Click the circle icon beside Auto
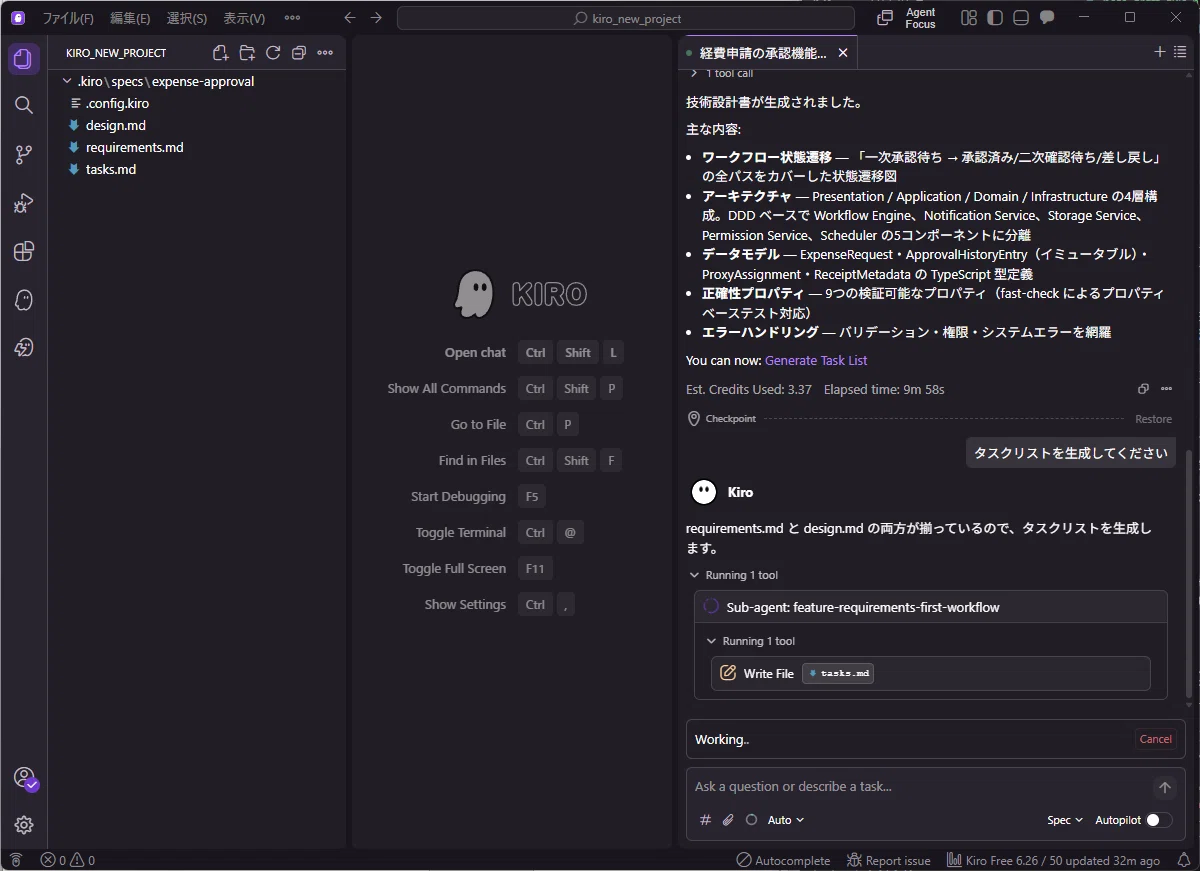 [x=752, y=820]
